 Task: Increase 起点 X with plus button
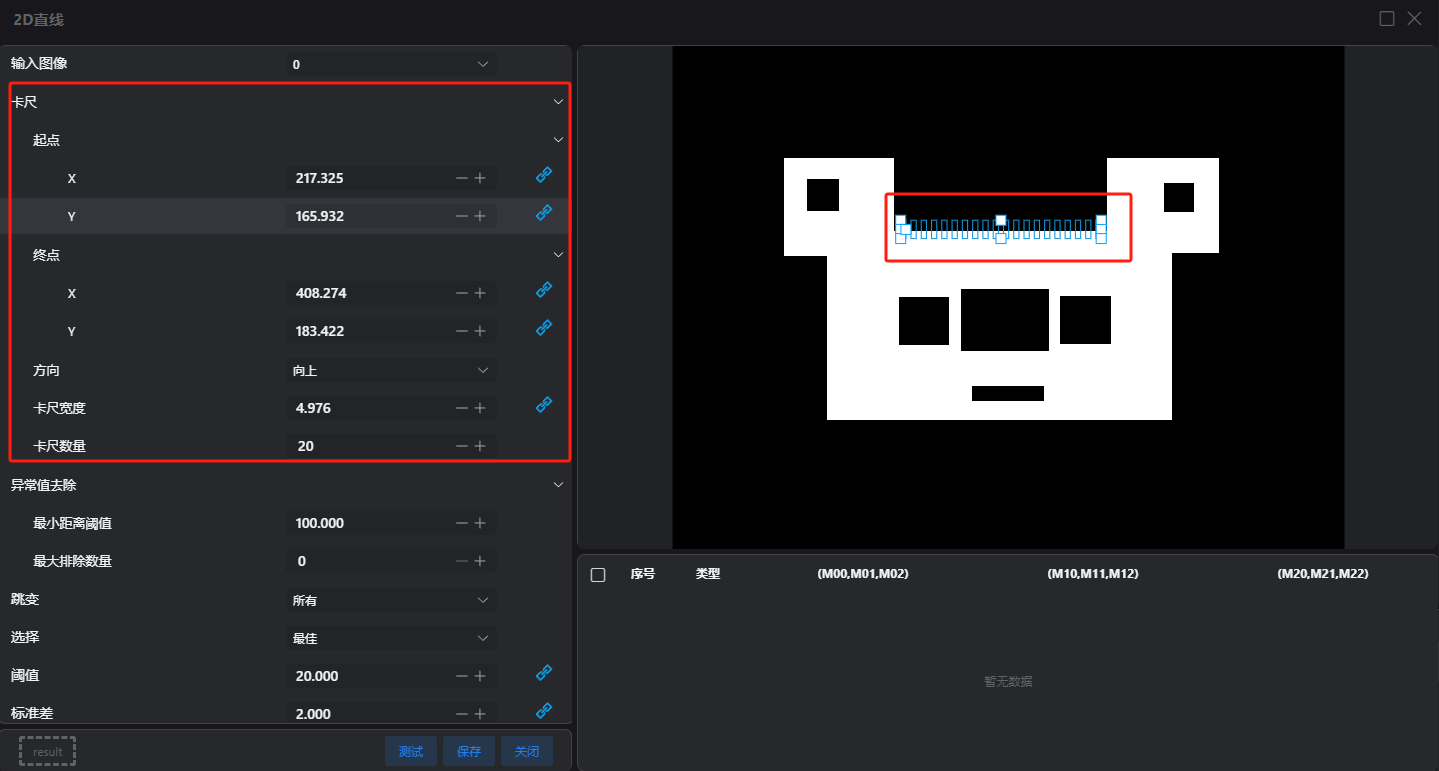pyautogui.click(x=480, y=178)
